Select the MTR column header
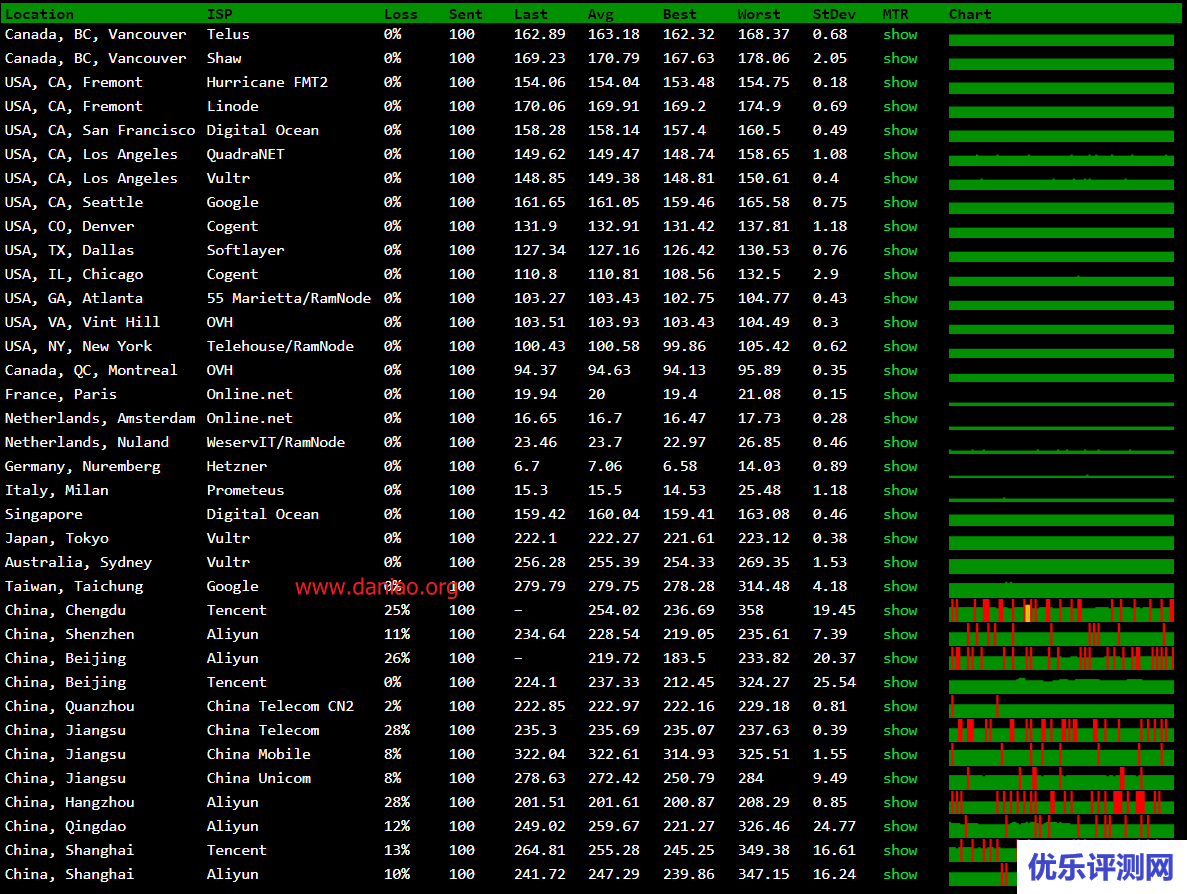 coord(896,14)
